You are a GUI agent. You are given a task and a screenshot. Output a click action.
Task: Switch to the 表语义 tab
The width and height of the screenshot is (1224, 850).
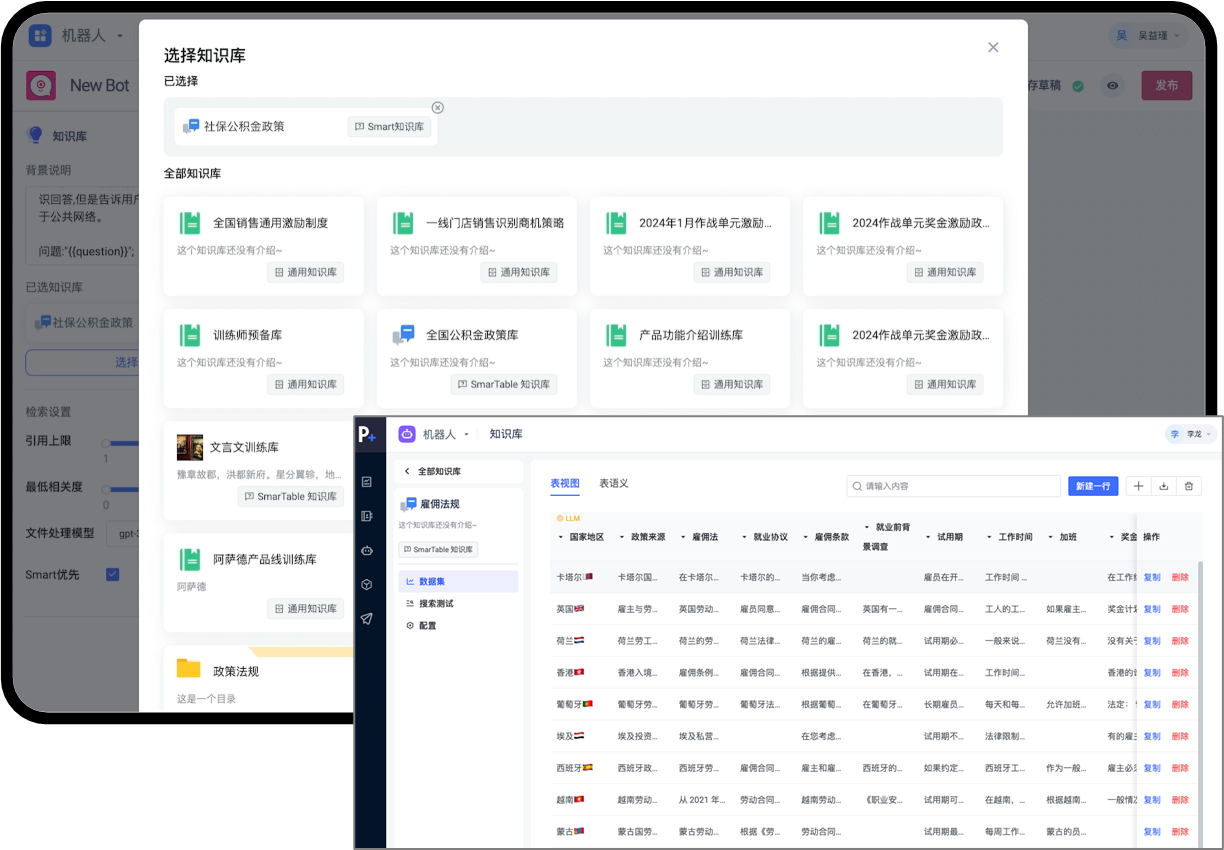tap(613, 483)
